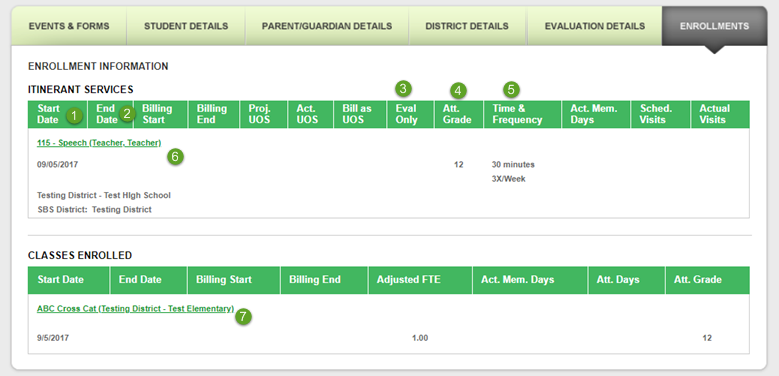Click the Itinerant Services Billing End header
This screenshot has width=779, height=376.
[214, 114]
